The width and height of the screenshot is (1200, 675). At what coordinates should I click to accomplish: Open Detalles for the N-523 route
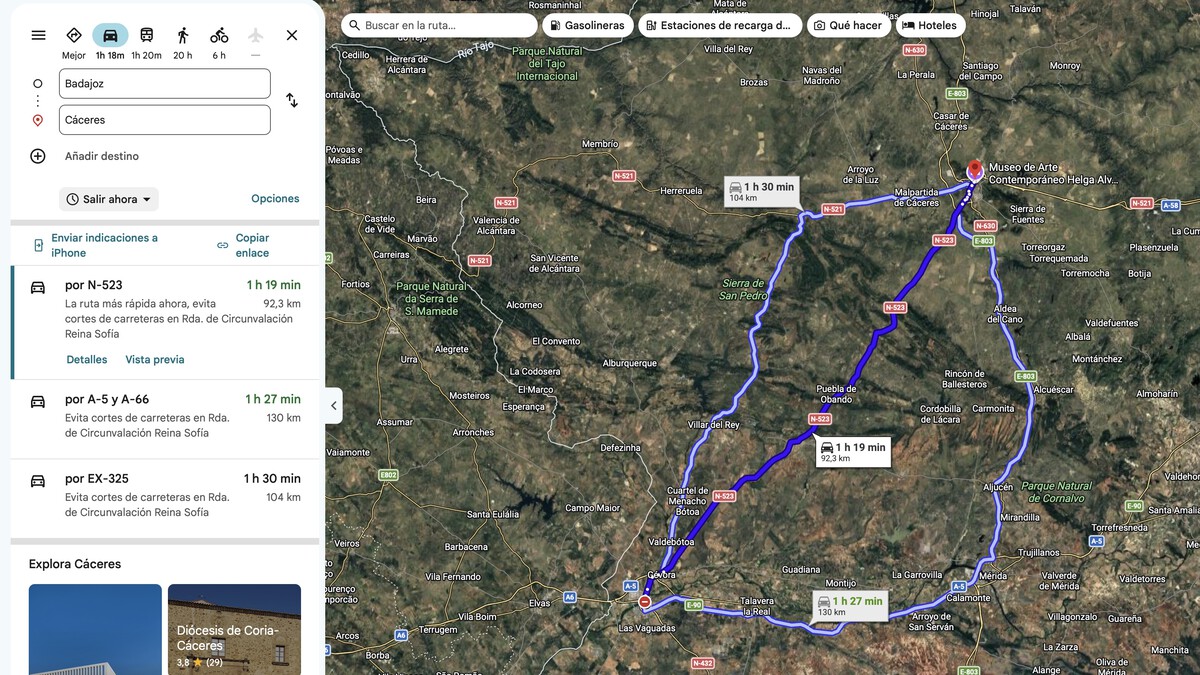(87, 360)
